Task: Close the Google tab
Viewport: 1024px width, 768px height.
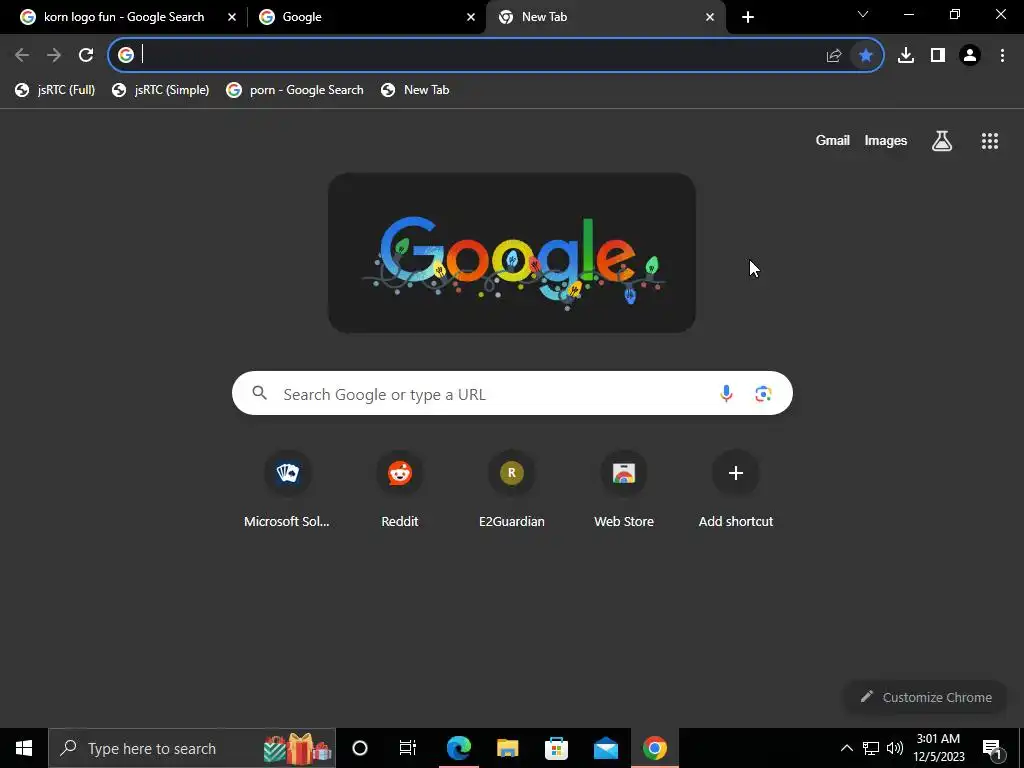Action: (x=471, y=17)
